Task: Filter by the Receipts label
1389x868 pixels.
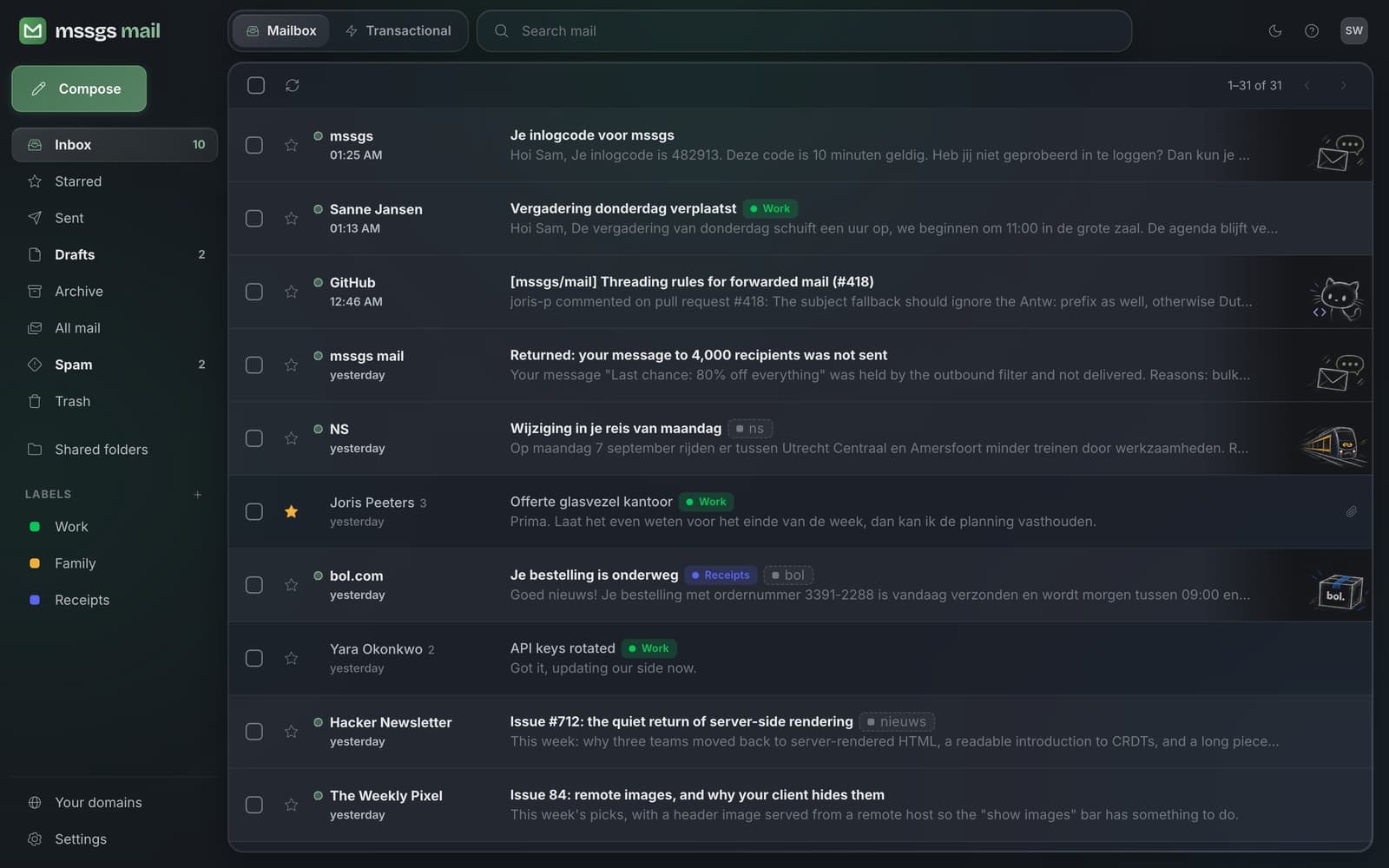Action: [115, 600]
